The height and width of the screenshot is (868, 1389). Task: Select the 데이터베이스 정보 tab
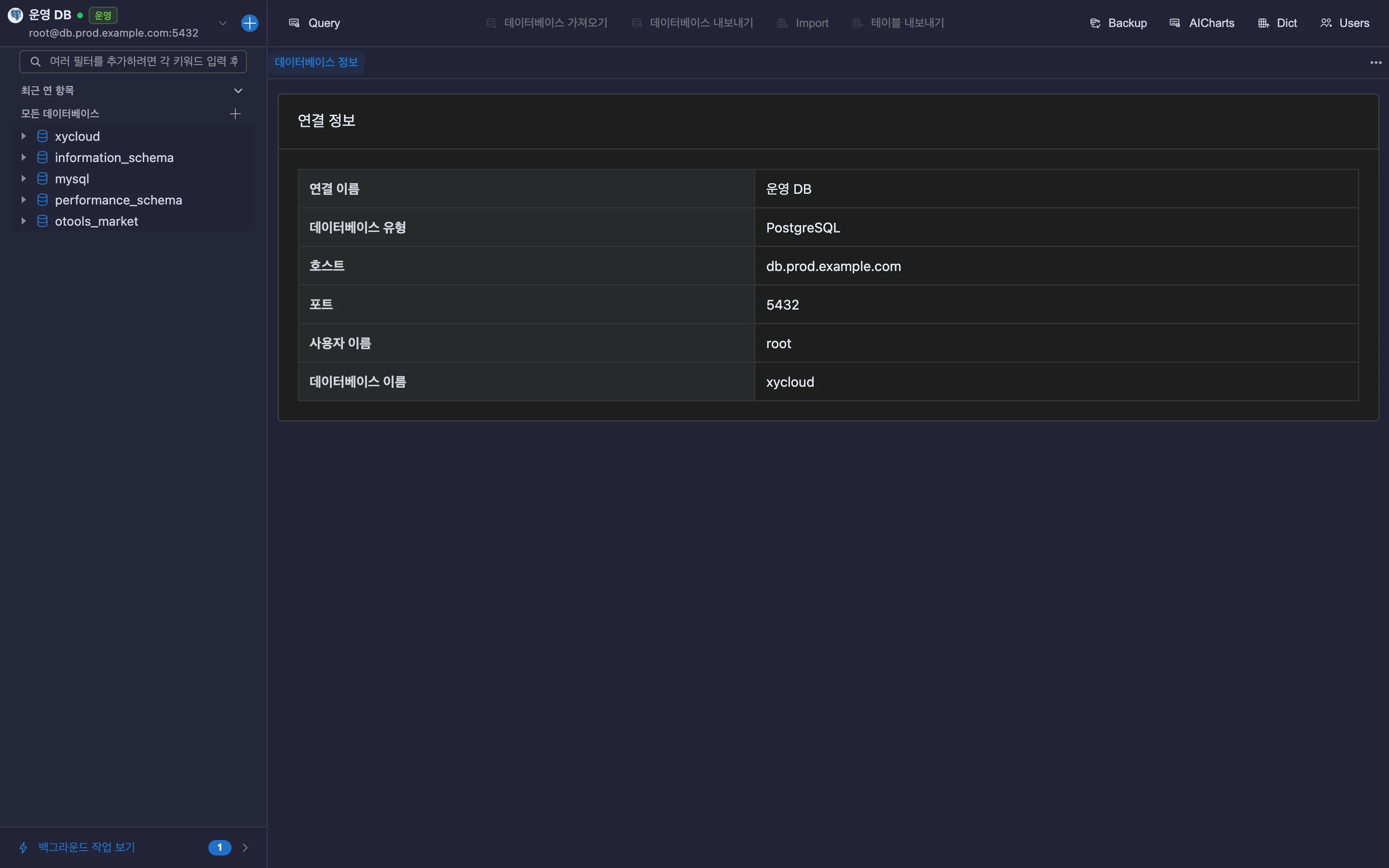[316, 62]
